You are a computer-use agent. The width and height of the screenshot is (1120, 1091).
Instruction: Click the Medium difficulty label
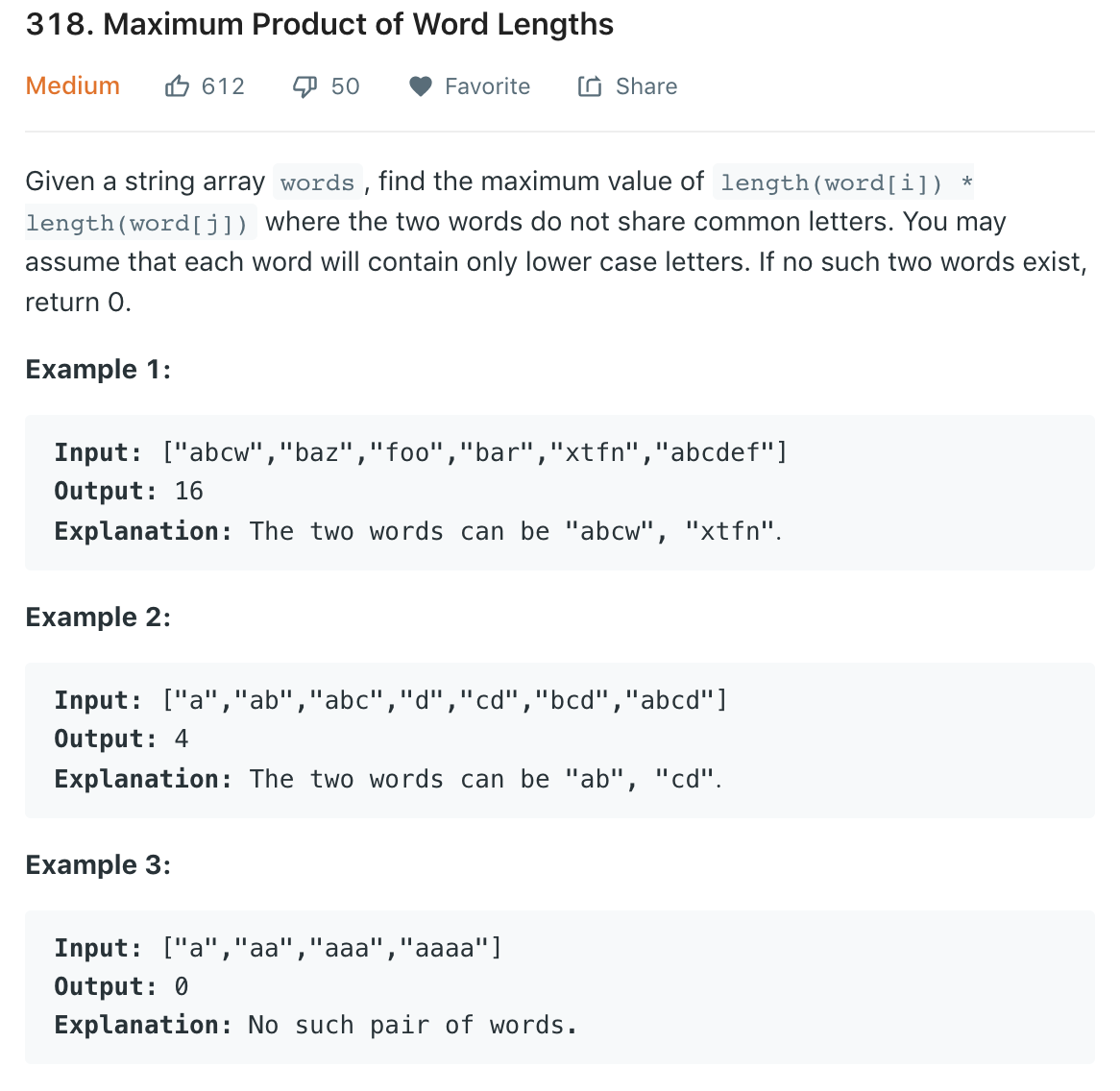pos(72,85)
